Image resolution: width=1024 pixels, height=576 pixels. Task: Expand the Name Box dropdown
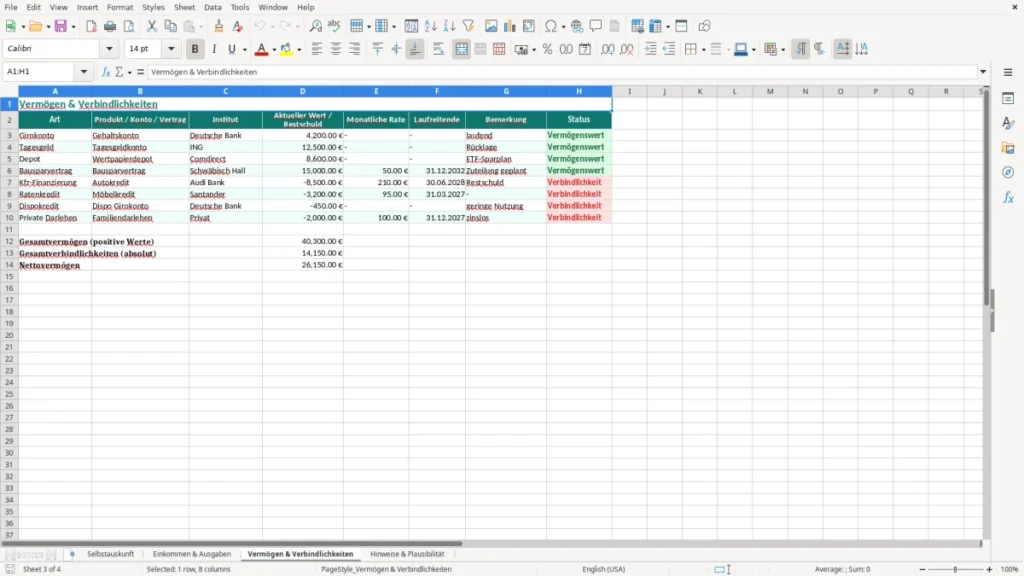(x=84, y=72)
